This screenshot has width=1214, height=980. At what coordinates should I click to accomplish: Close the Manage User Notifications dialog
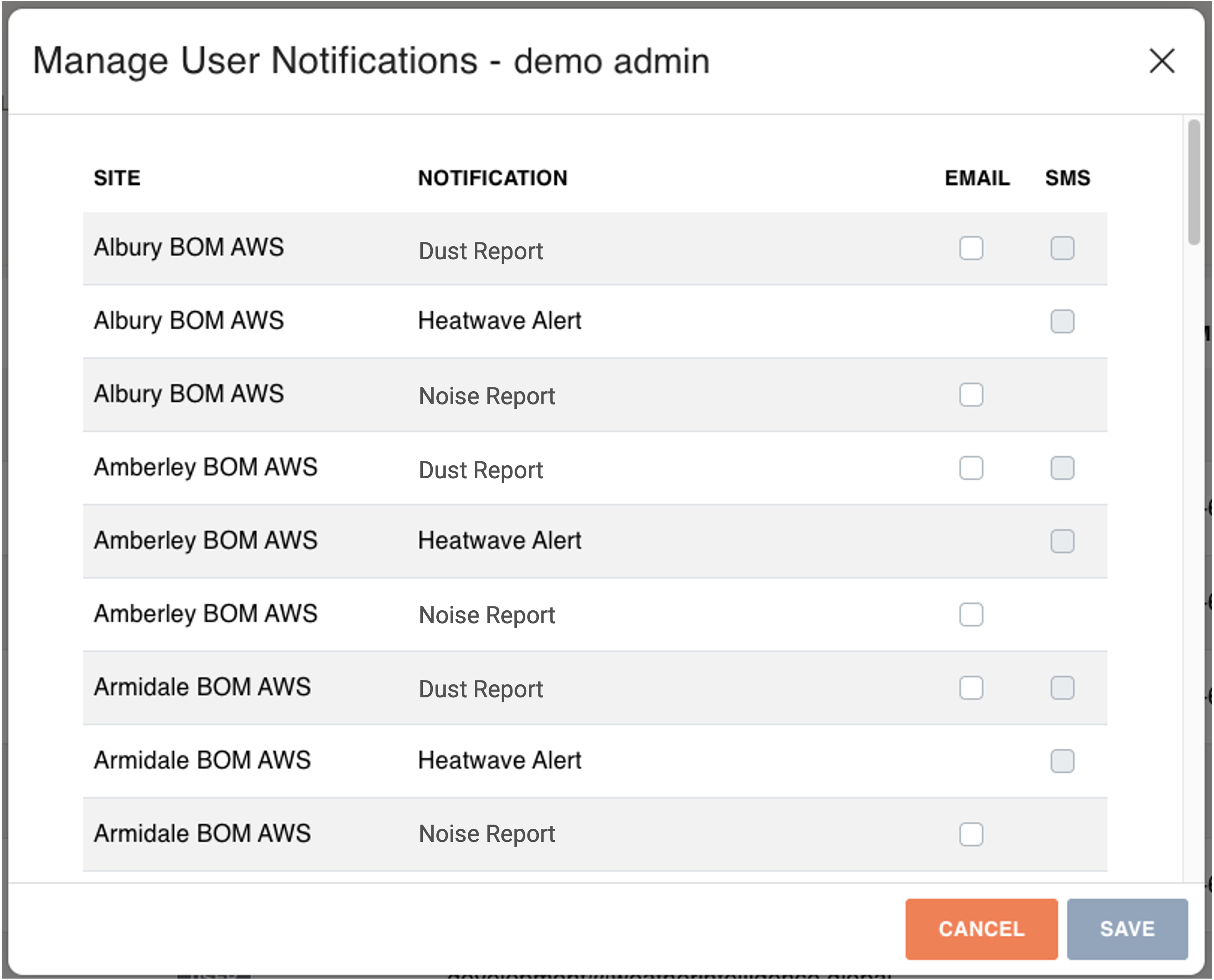(1162, 61)
